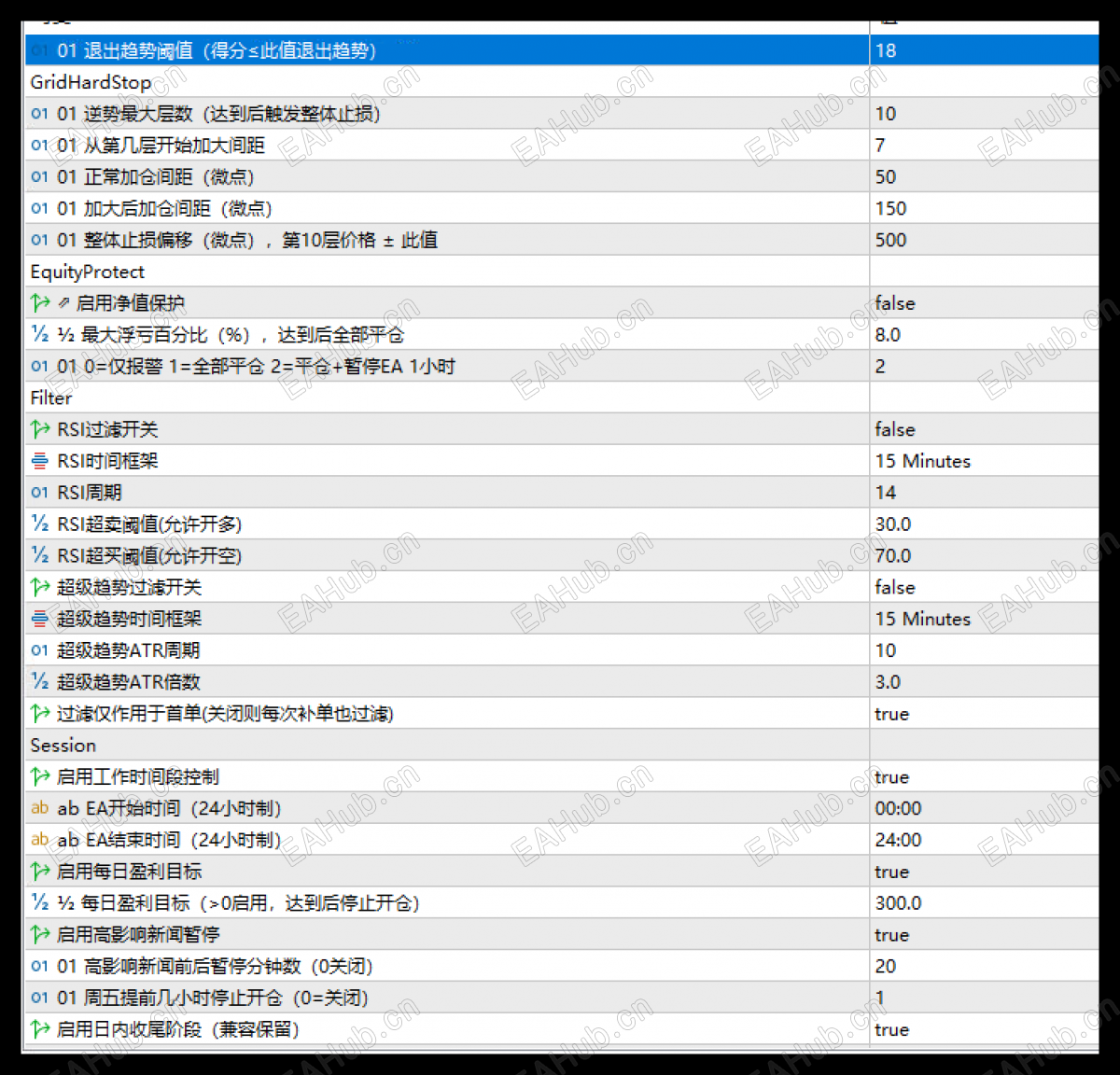This screenshot has height=1075, width=1120.
Task: Click the boolean arrow icon beside 启用高影响新闻暂停
Action: tap(39, 934)
